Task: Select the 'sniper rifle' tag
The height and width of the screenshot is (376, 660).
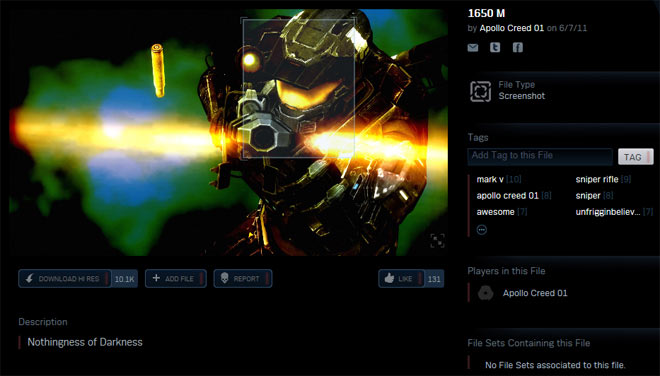Action: click(x=597, y=179)
